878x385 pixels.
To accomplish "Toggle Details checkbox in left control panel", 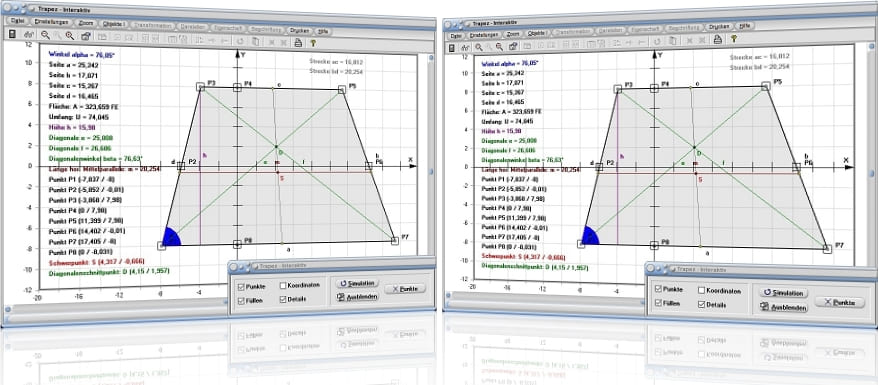I will point(283,299).
